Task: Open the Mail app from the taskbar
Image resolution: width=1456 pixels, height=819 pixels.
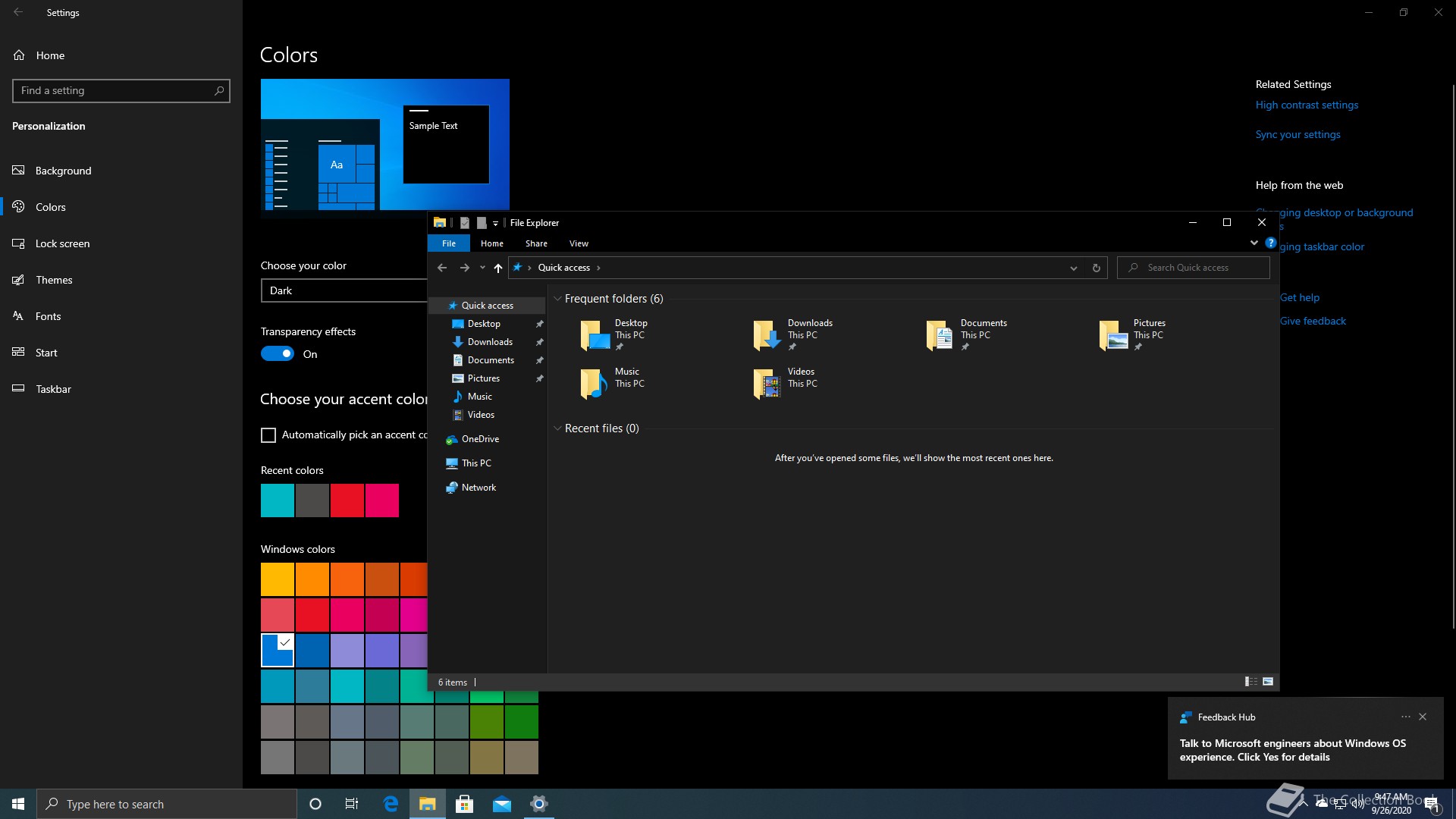Action: 502,804
